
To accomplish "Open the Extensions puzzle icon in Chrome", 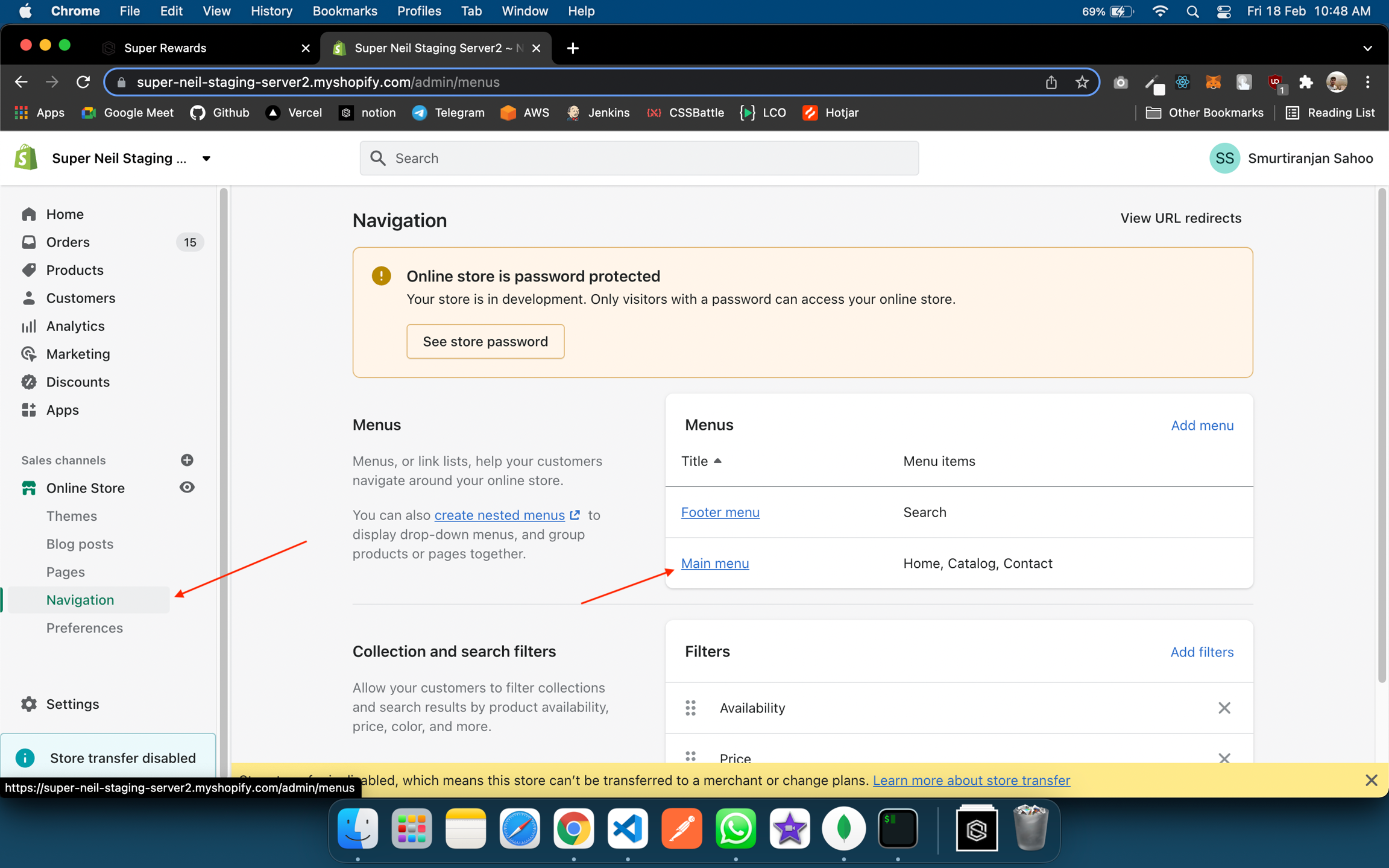I will click(x=1306, y=82).
